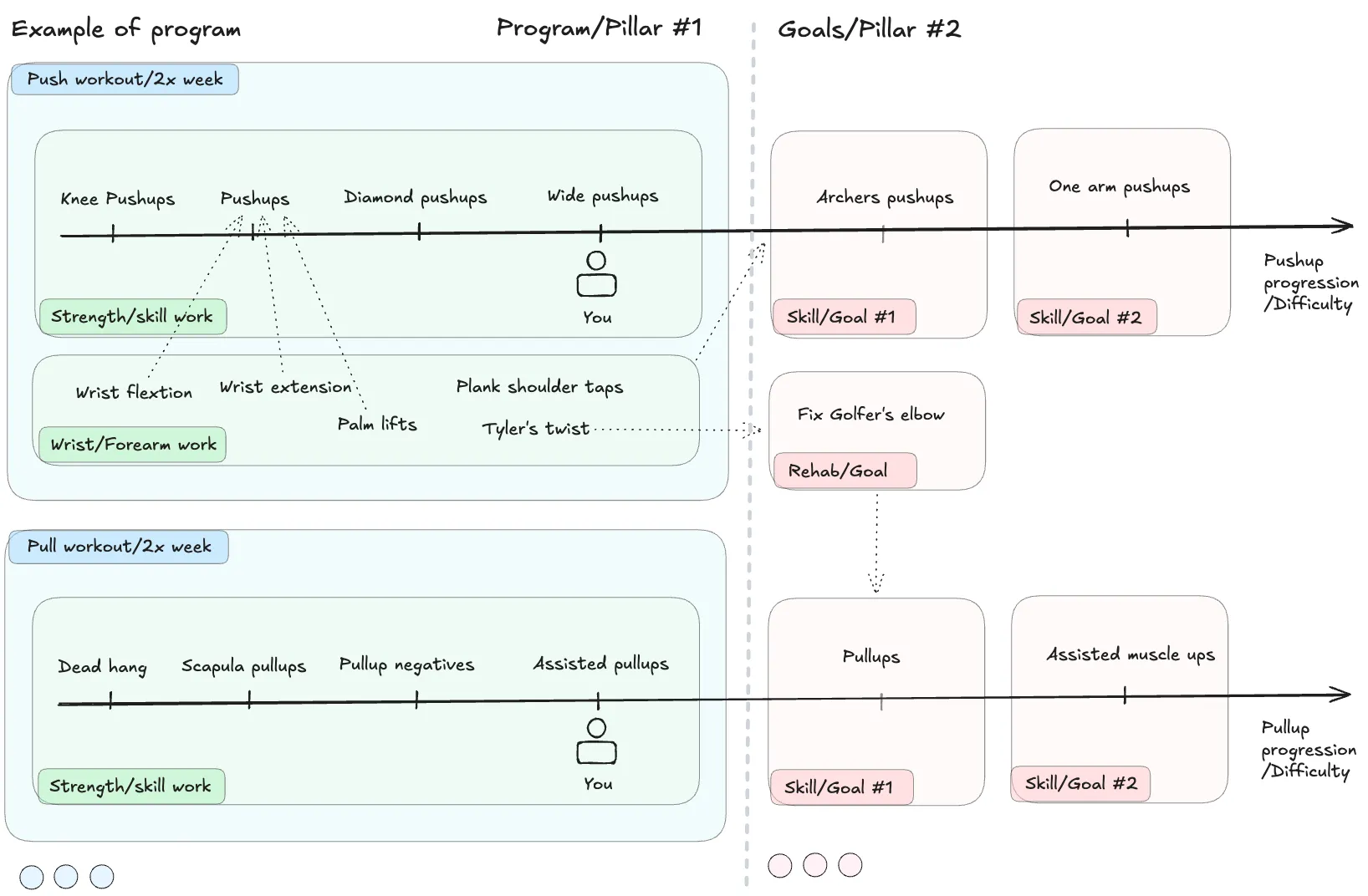Click the person icon under Assisted pullups
The width and height of the screenshot is (1368, 896).
click(x=596, y=741)
